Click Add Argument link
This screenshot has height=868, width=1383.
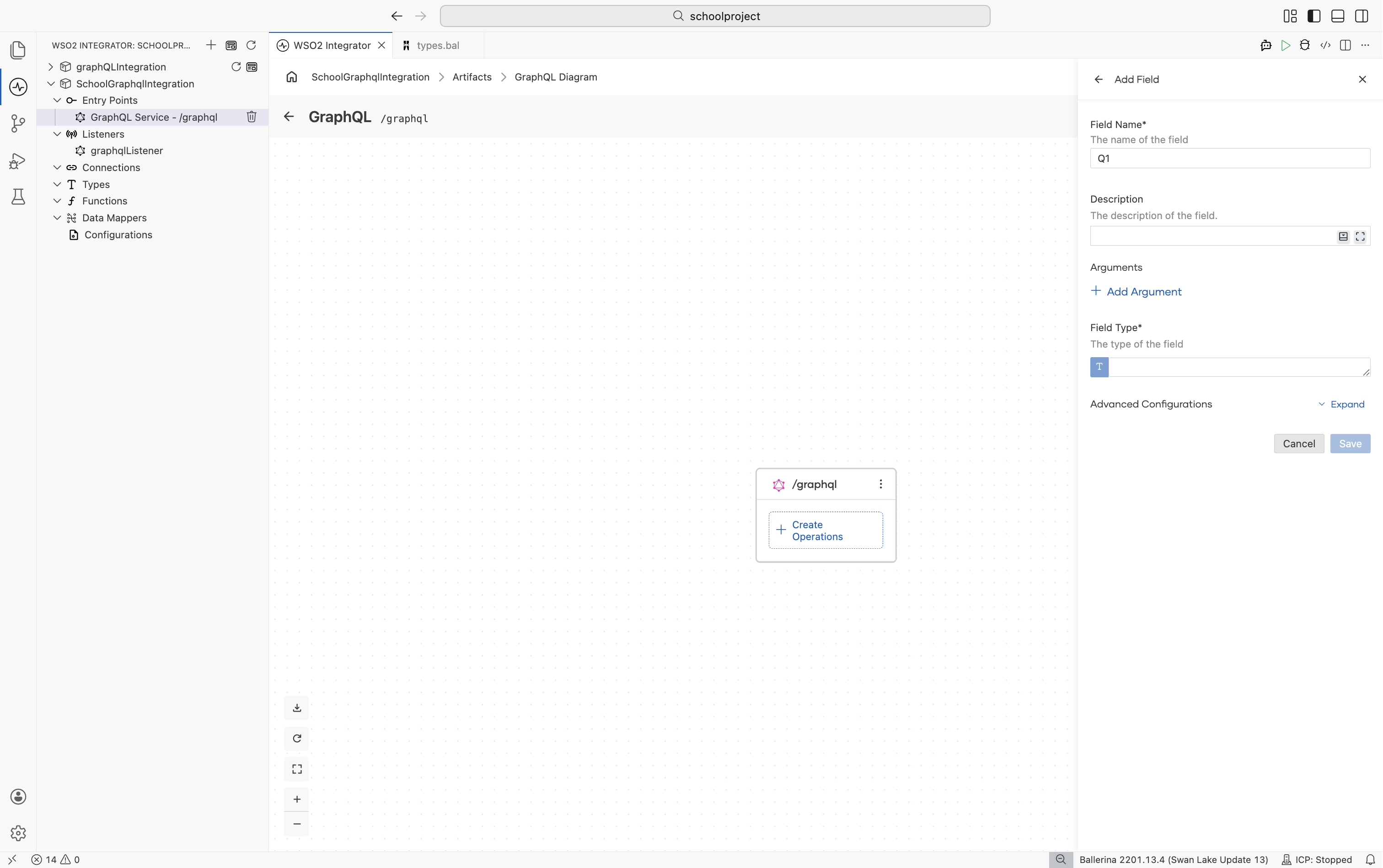click(1136, 292)
